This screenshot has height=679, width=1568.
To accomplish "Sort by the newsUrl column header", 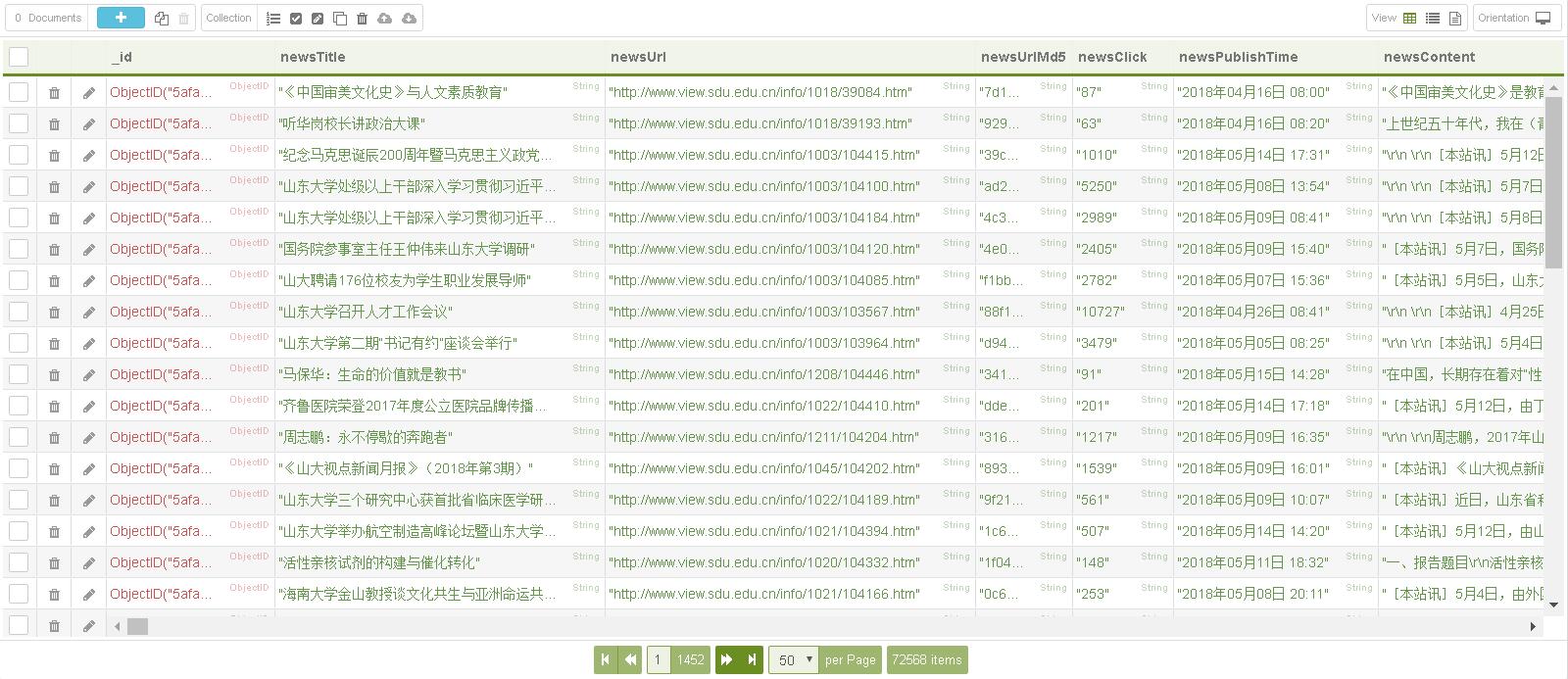I will point(638,57).
